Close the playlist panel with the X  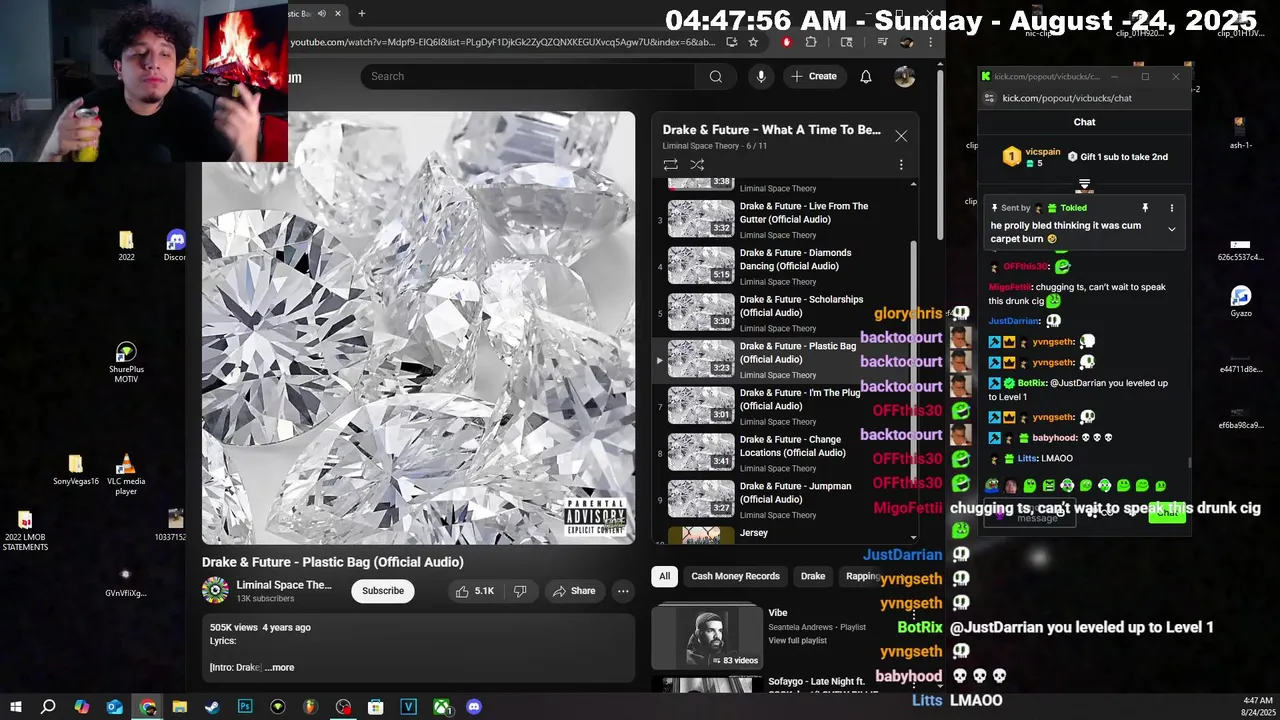tap(901, 136)
